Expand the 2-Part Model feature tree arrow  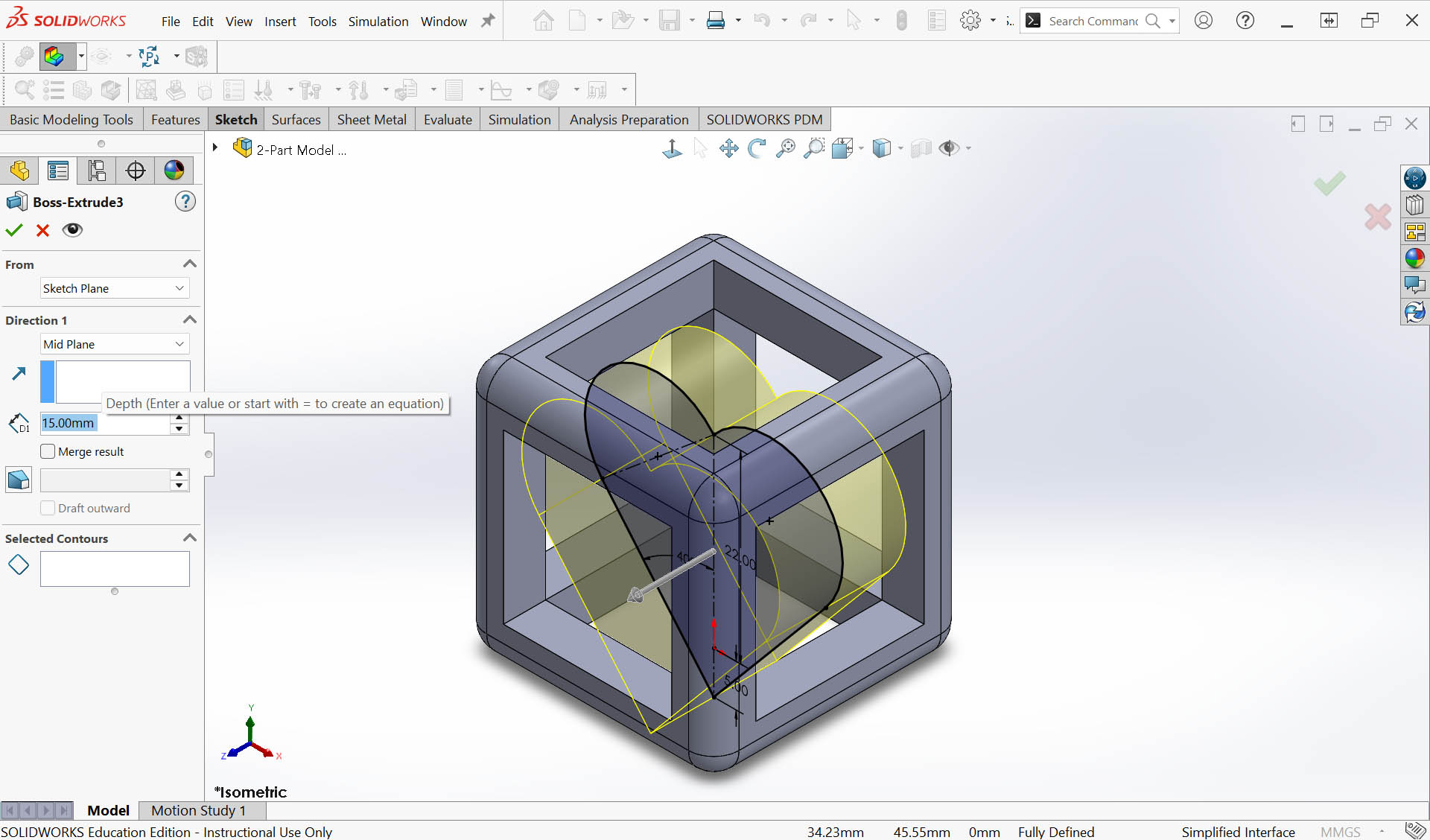coord(215,147)
